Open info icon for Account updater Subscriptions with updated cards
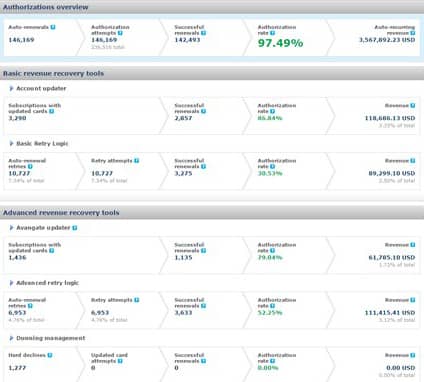This screenshot has height=382, width=424. [52, 111]
